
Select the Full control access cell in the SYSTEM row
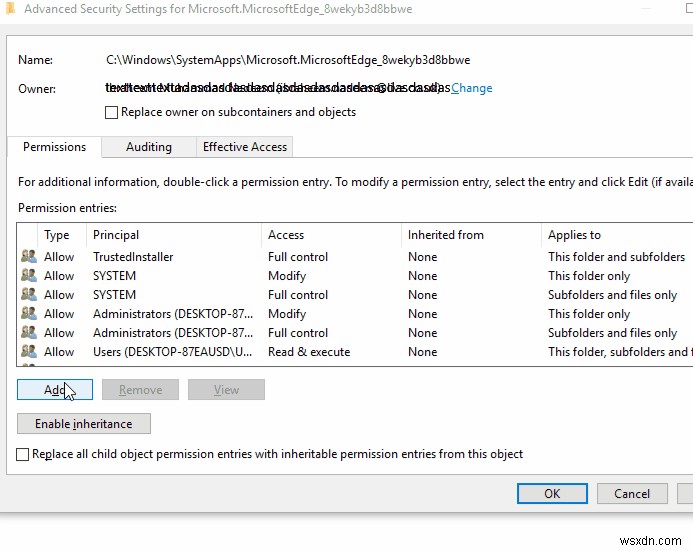[298, 295]
